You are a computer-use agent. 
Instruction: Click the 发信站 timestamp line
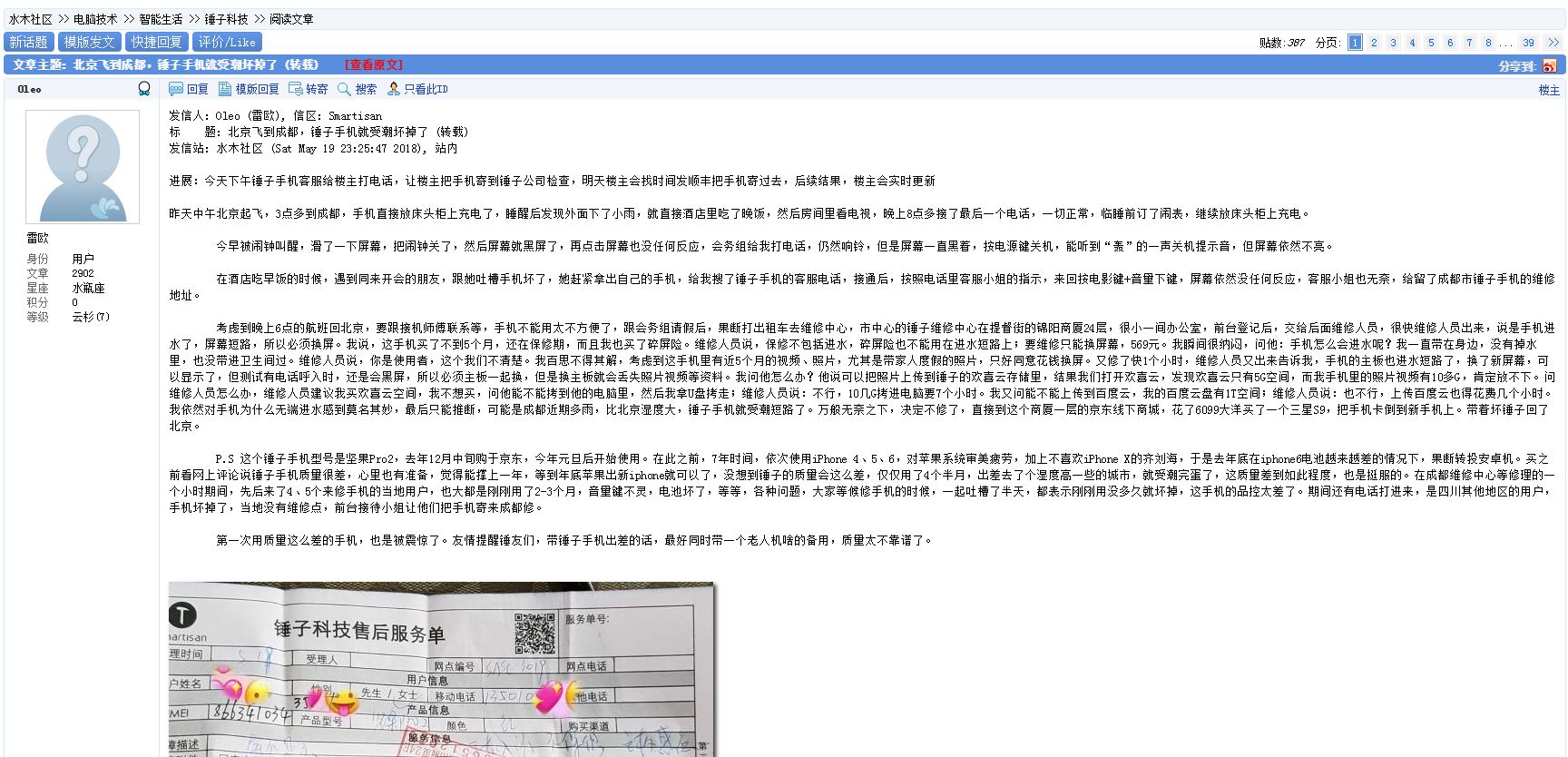click(x=313, y=149)
